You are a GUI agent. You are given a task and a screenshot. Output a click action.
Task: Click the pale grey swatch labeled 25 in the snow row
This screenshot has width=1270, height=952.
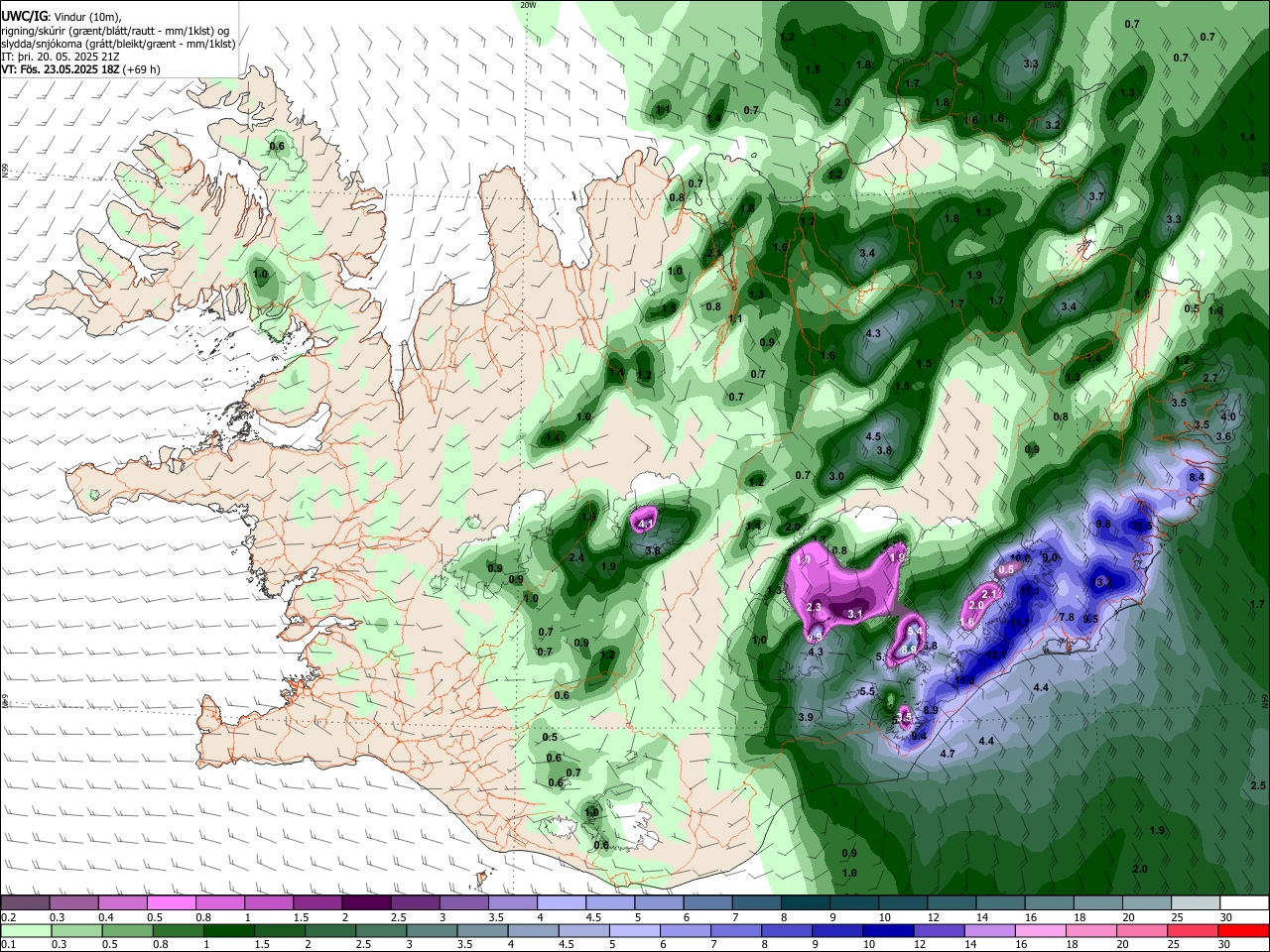[1196, 903]
